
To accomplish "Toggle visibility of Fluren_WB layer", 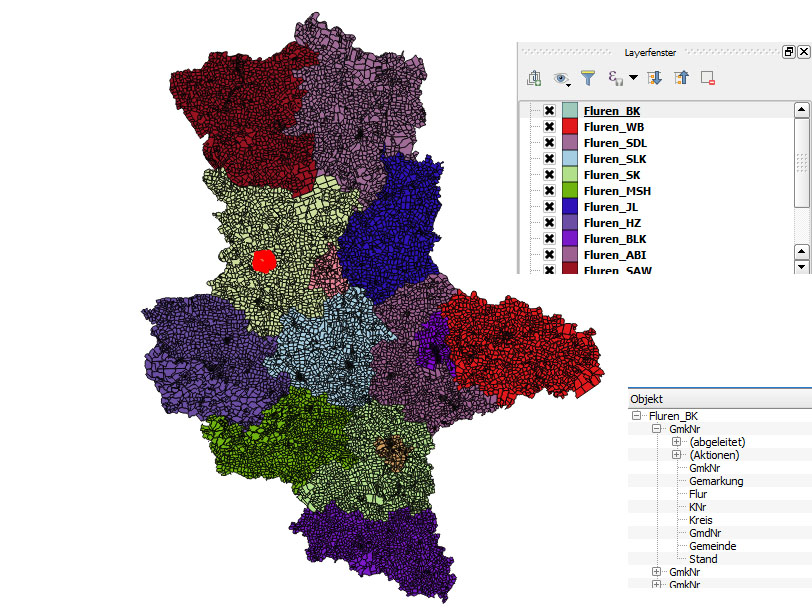I will [549, 126].
